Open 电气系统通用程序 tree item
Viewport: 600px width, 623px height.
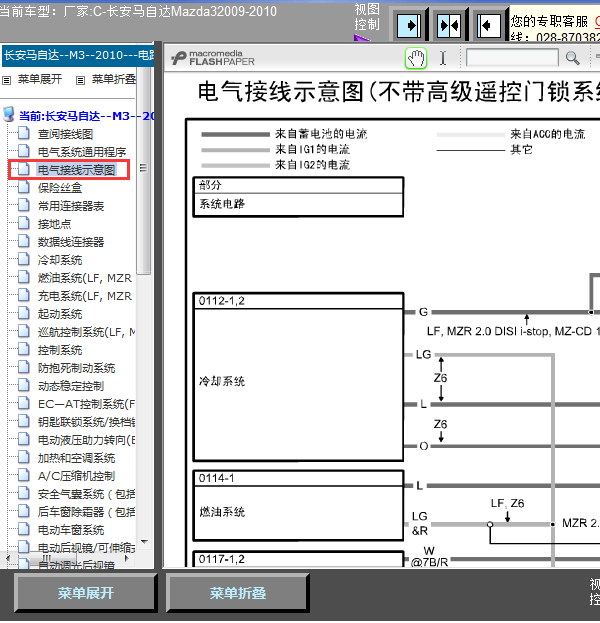81,152
